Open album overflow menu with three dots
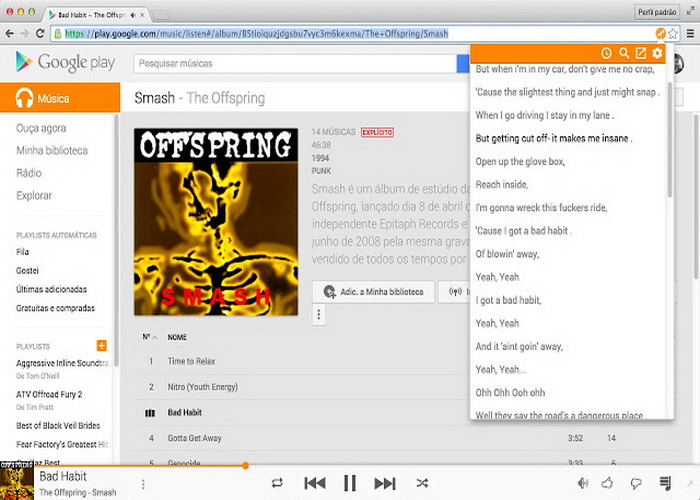 318,314
